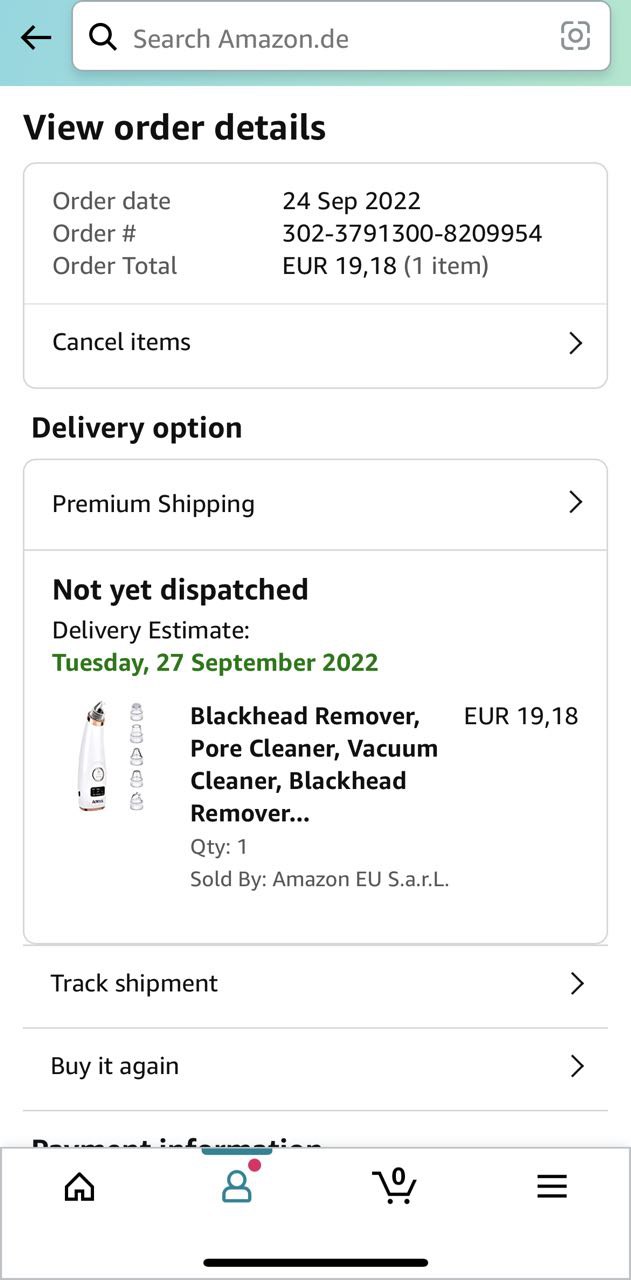This screenshot has width=631, height=1280.
Task: Tap the blackhead remover product thumbnail
Action: pos(112,757)
